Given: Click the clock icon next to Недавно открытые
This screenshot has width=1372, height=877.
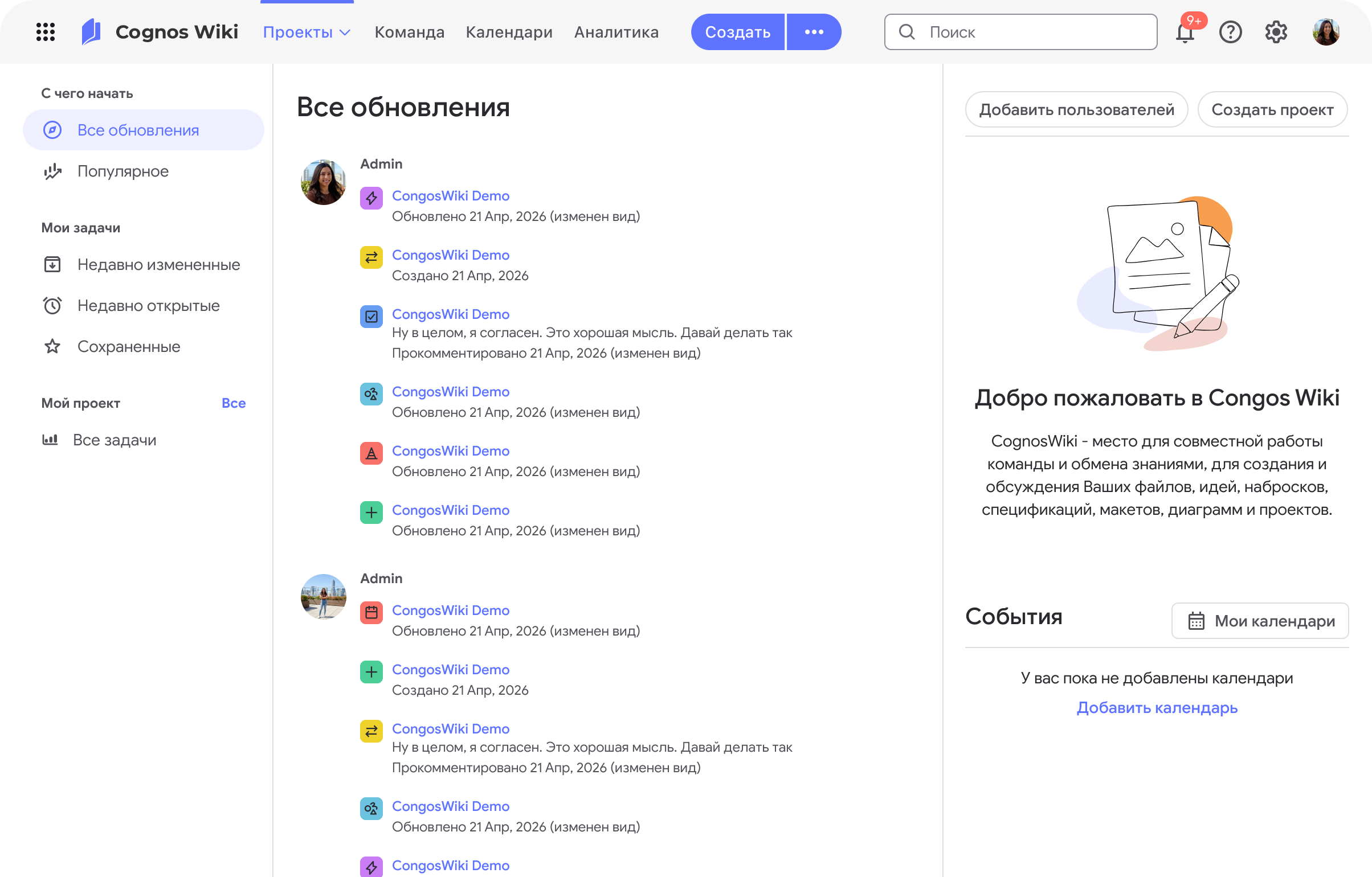Looking at the screenshot, I should (52, 305).
